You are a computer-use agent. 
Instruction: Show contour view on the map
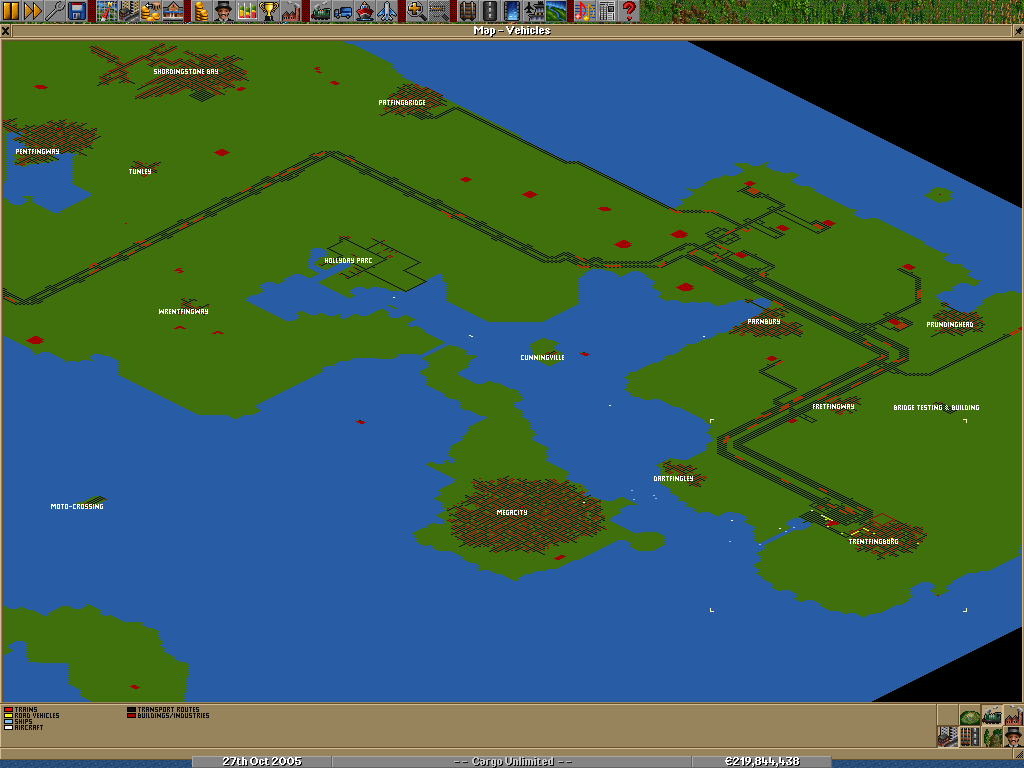coord(970,714)
